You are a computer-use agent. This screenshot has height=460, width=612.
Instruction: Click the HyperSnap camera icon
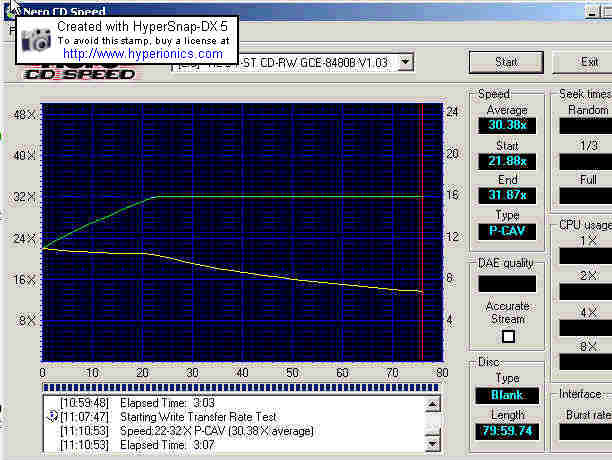pos(36,40)
